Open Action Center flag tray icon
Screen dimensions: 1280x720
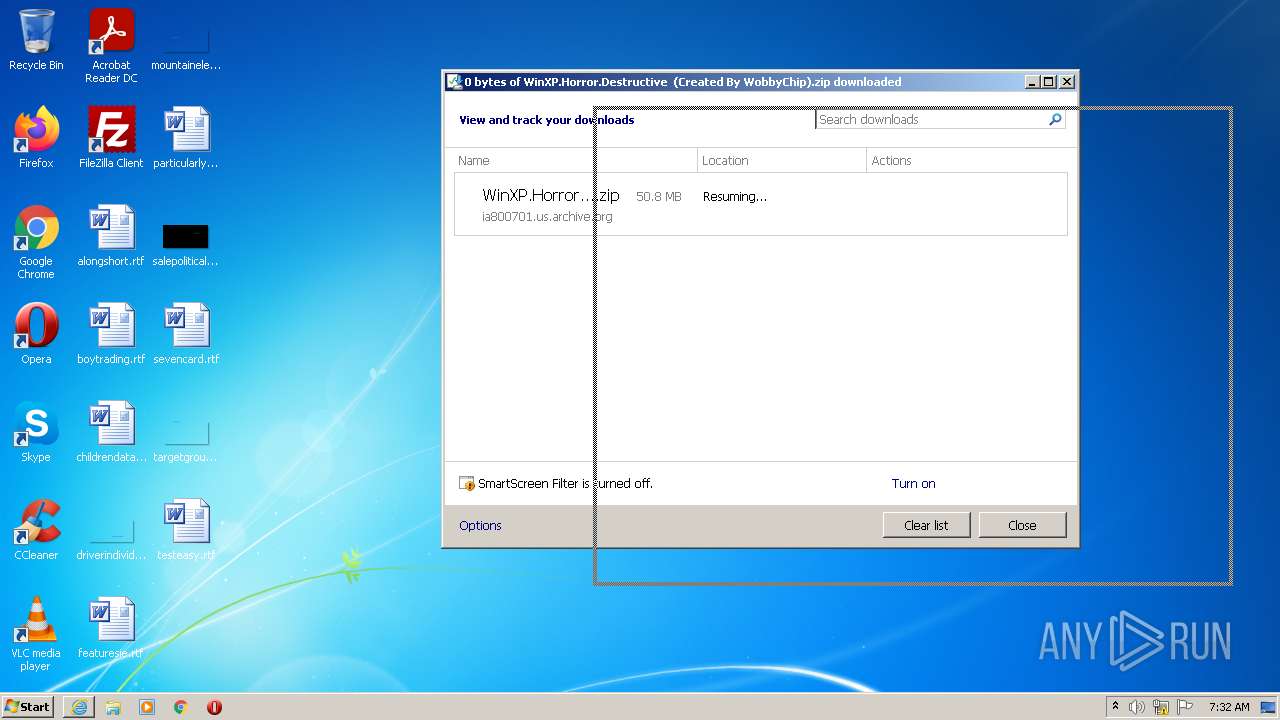1185,707
